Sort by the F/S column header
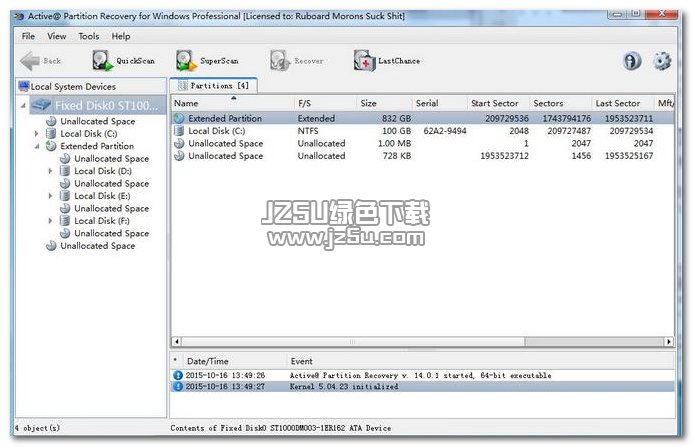Screen dimensions: 693x447 click(x=326, y=103)
